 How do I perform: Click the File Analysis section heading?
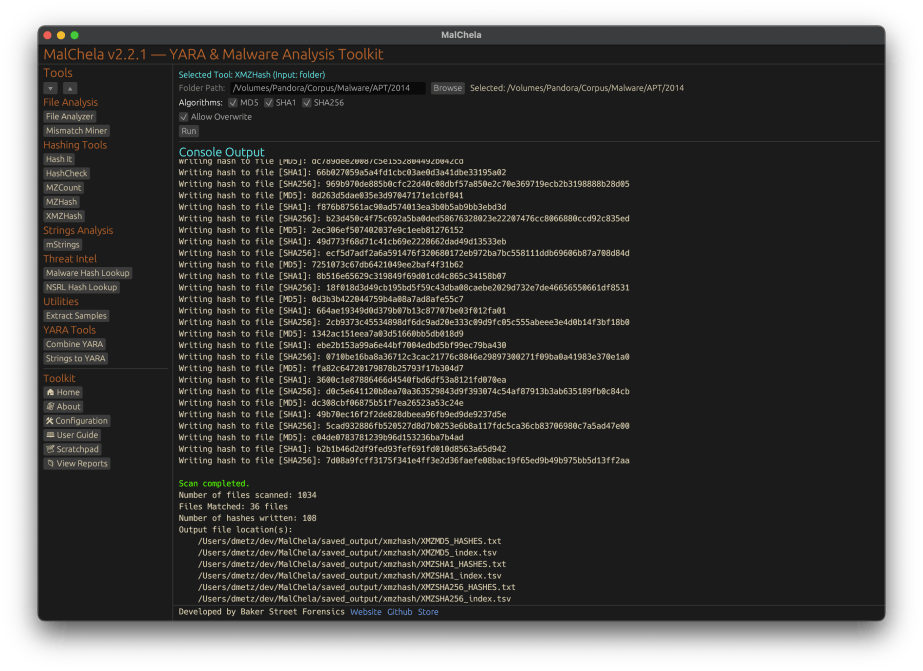[x=71, y=102]
